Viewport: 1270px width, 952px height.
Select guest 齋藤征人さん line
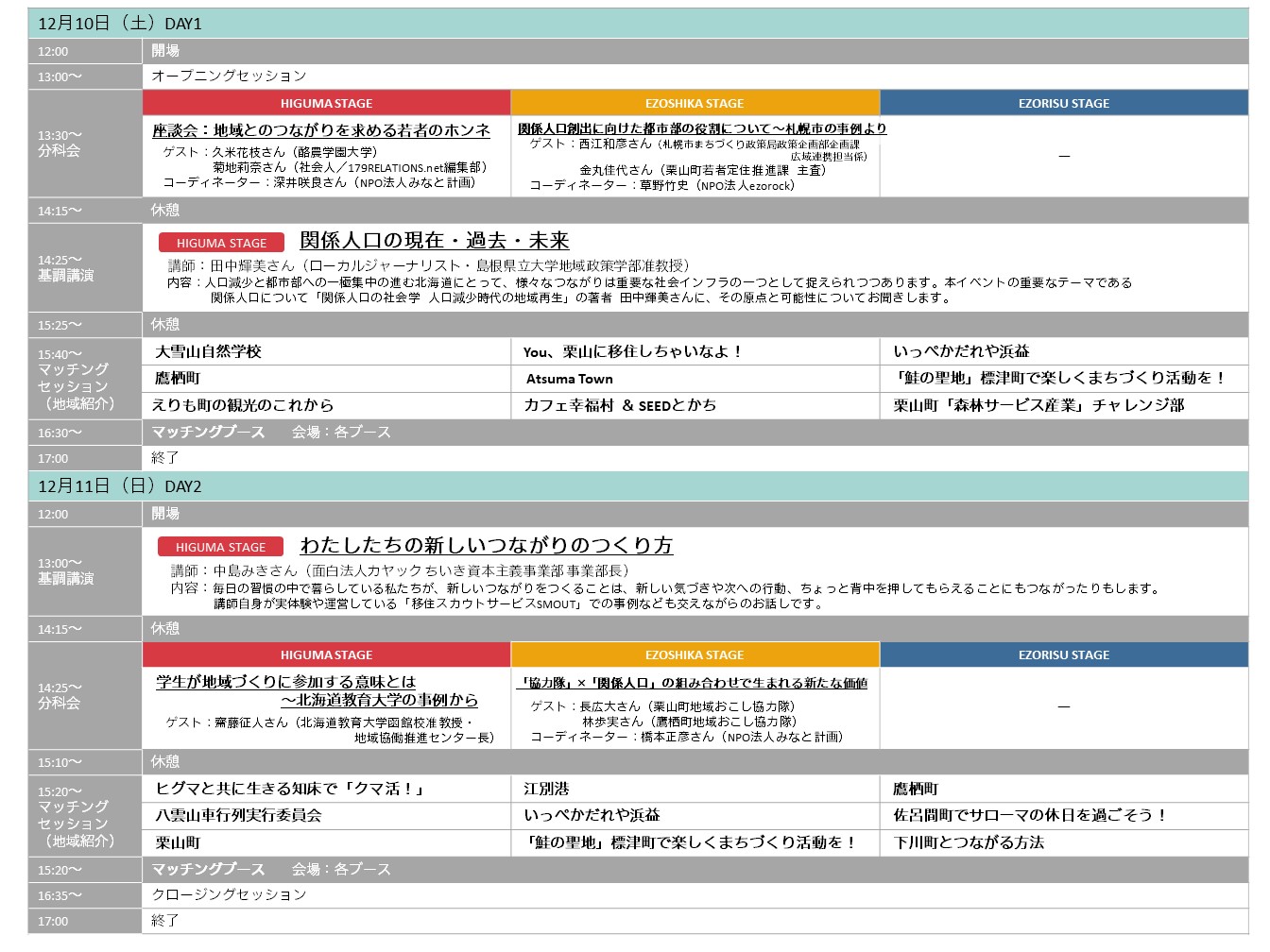tap(331, 729)
